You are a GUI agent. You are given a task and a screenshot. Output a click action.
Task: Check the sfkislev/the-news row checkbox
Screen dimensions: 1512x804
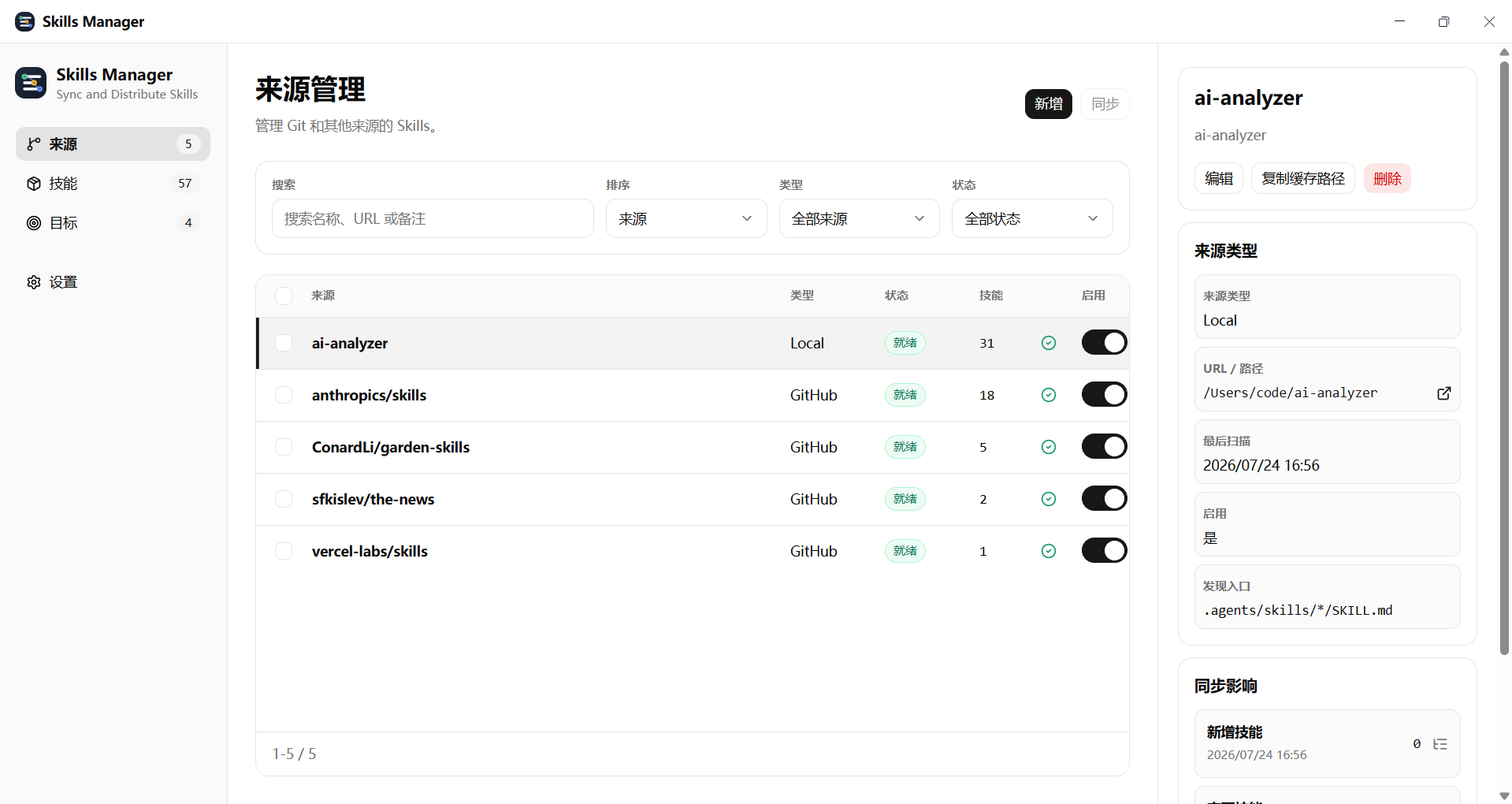(284, 499)
